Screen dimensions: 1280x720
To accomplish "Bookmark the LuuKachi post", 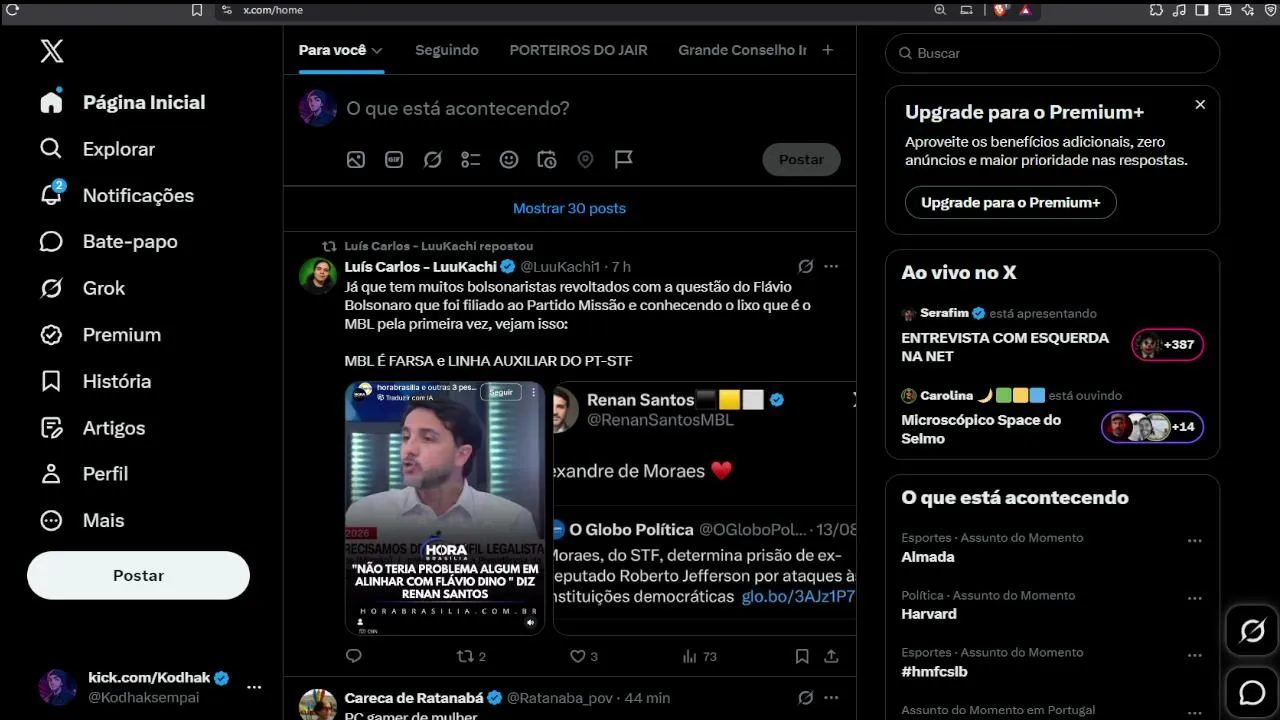I will click(x=801, y=656).
